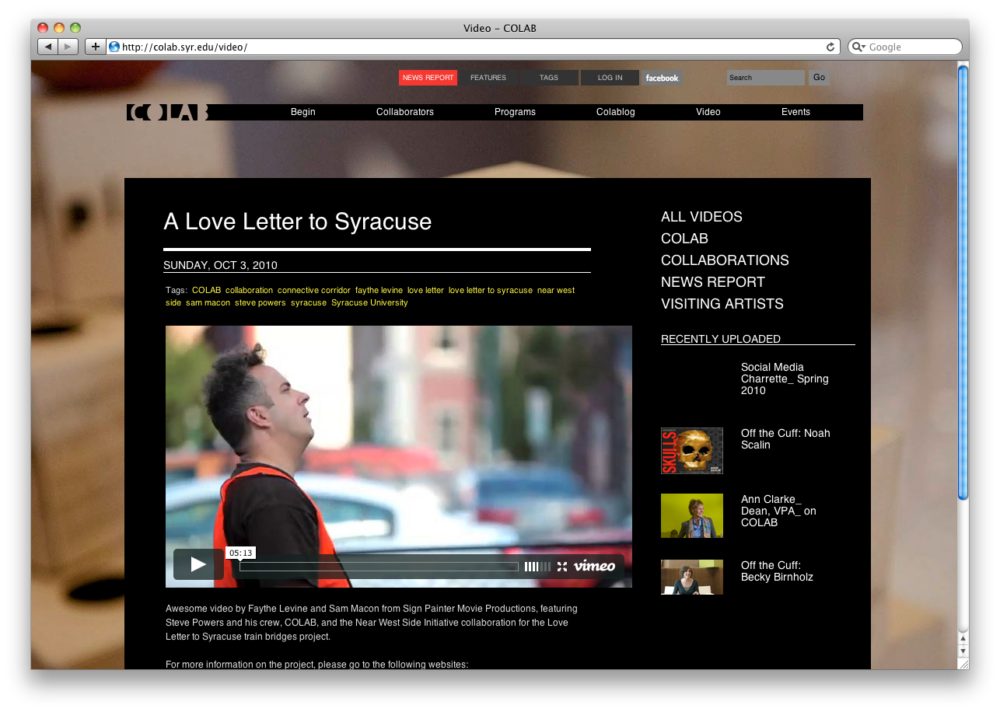Click the Google search magnifier icon
Viewport: 1000px width, 712px height.
[x=858, y=47]
